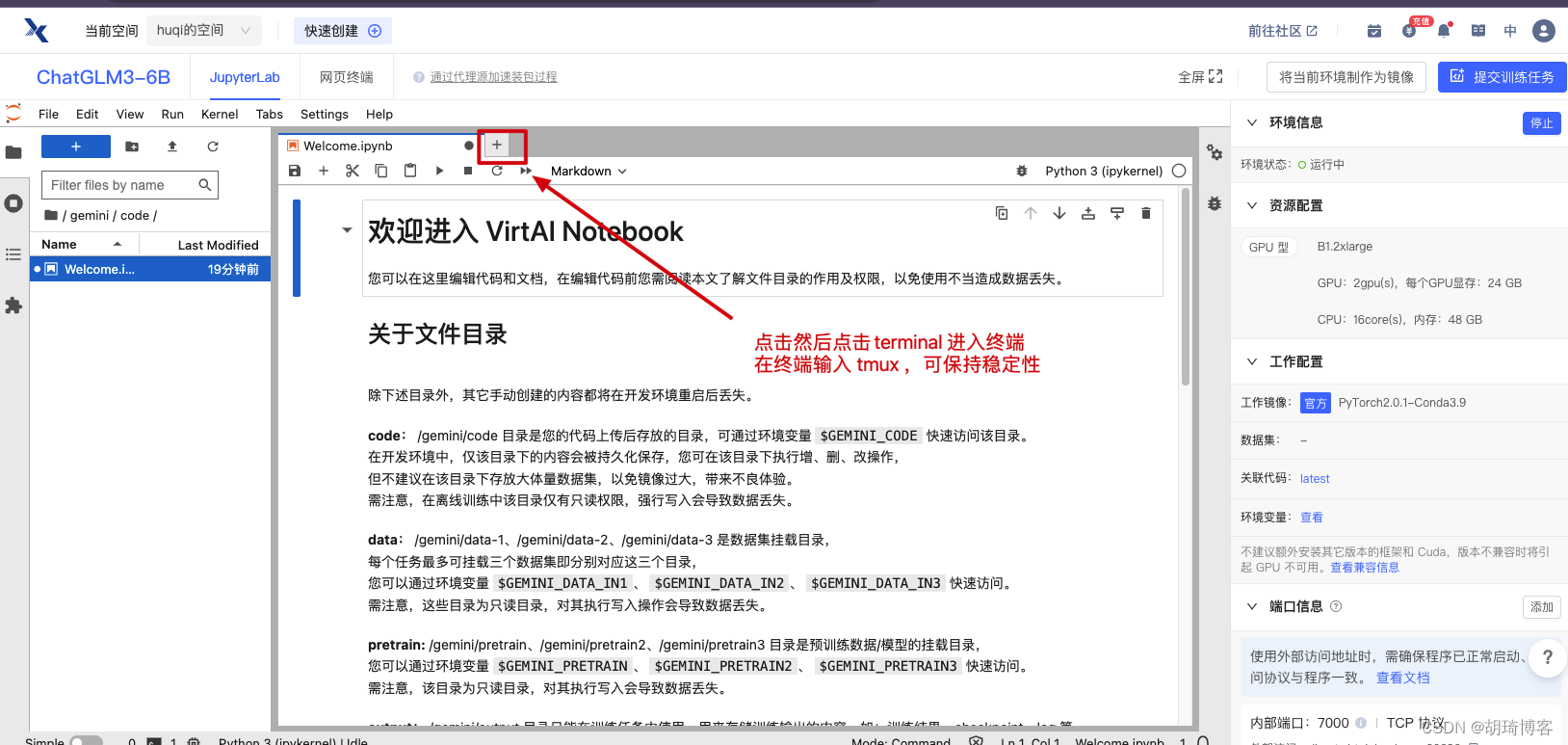1568x745 pixels.
Task: Insert a cell below with plus icon
Action: pyautogui.click(x=324, y=171)
